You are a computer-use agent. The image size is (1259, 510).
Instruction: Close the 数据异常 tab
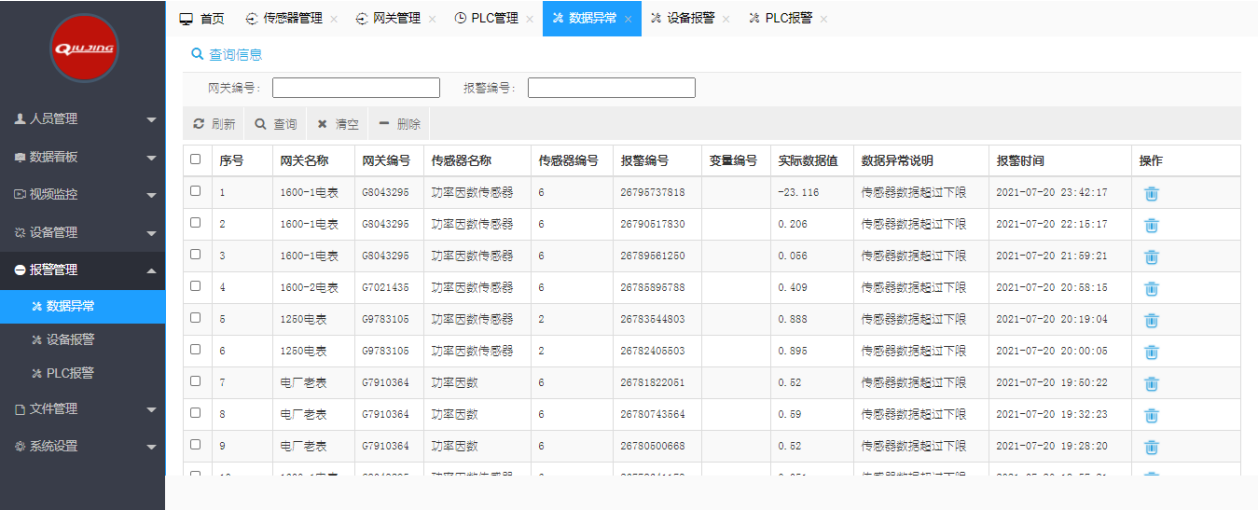coord(628,19)
